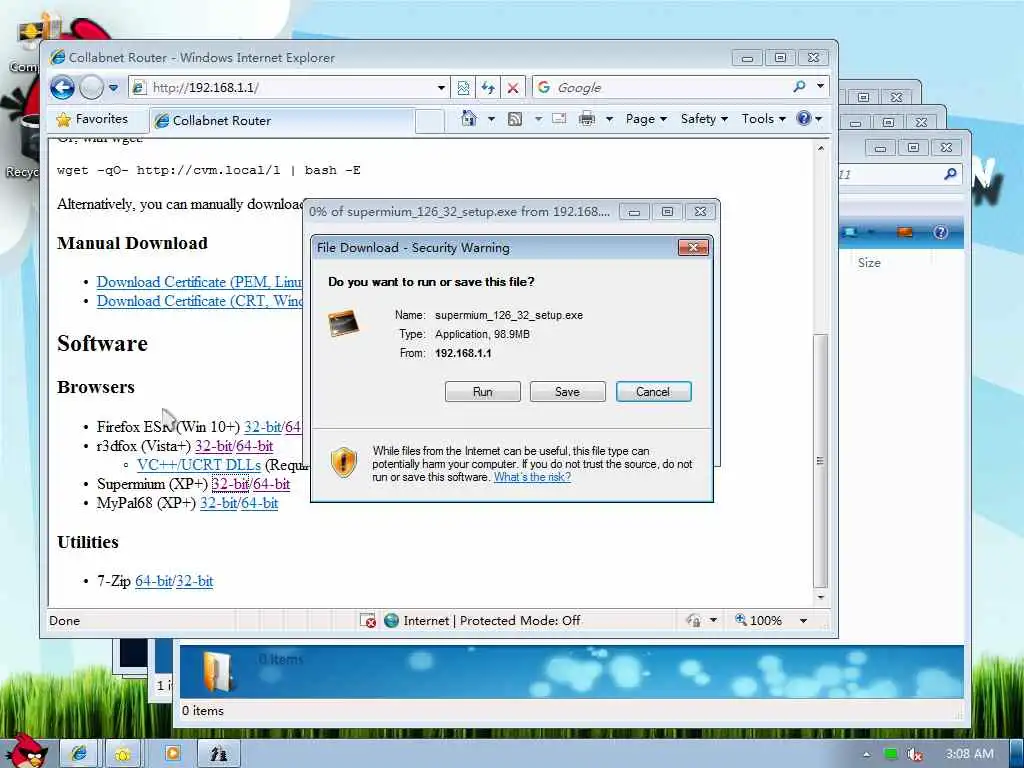Click Save in the File Download dialog

pos(568,392)
